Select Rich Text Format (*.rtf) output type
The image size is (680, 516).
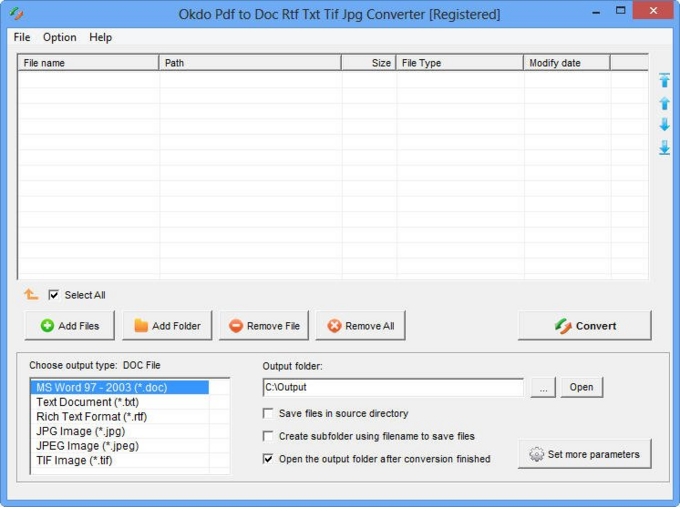tap(119, 417)
